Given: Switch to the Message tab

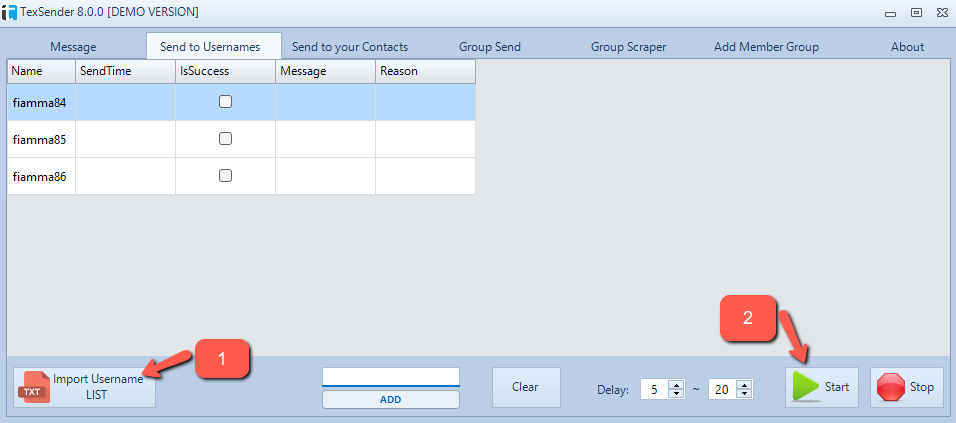Looking at the screenshot, I should point(73,47).
